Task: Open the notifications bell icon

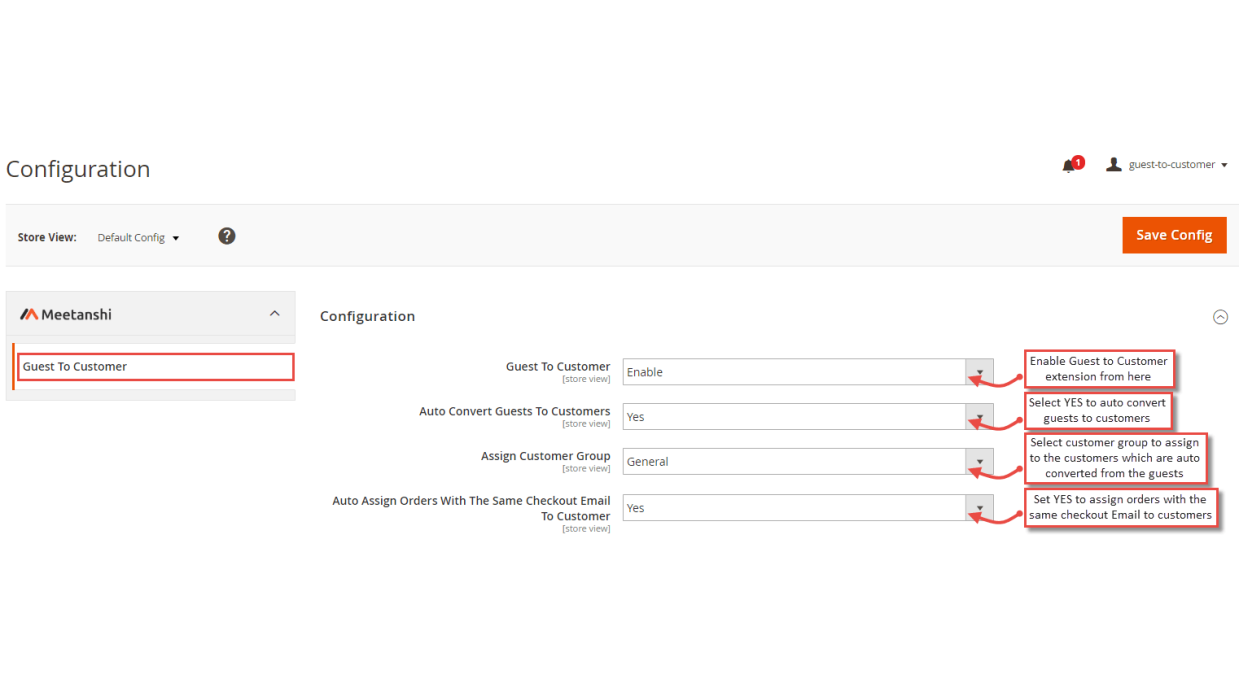Action: click(1070, 165)
